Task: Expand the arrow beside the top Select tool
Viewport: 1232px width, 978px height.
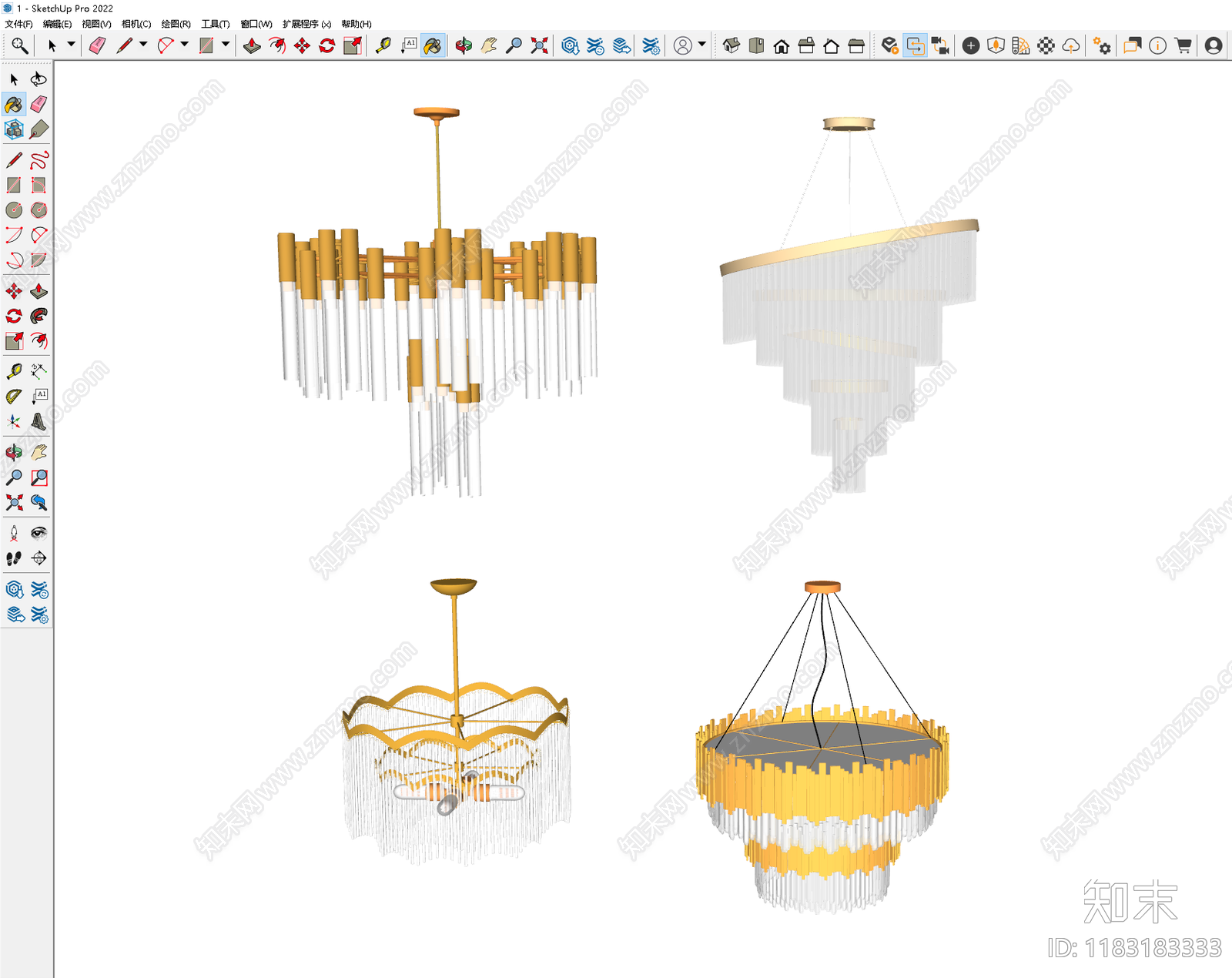Action: (71, 45)
